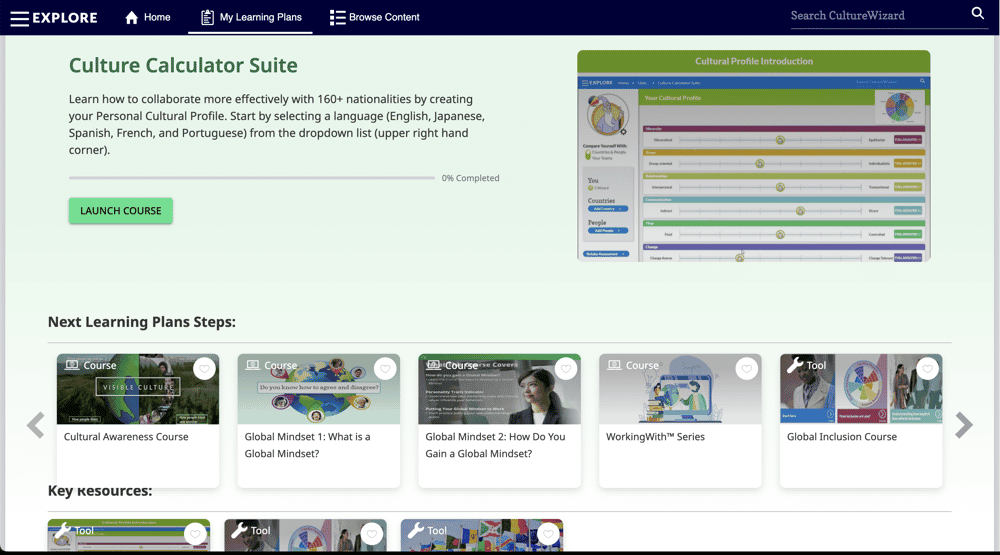
Task: Click the search magnifier icon
Action: click(977, 14)
